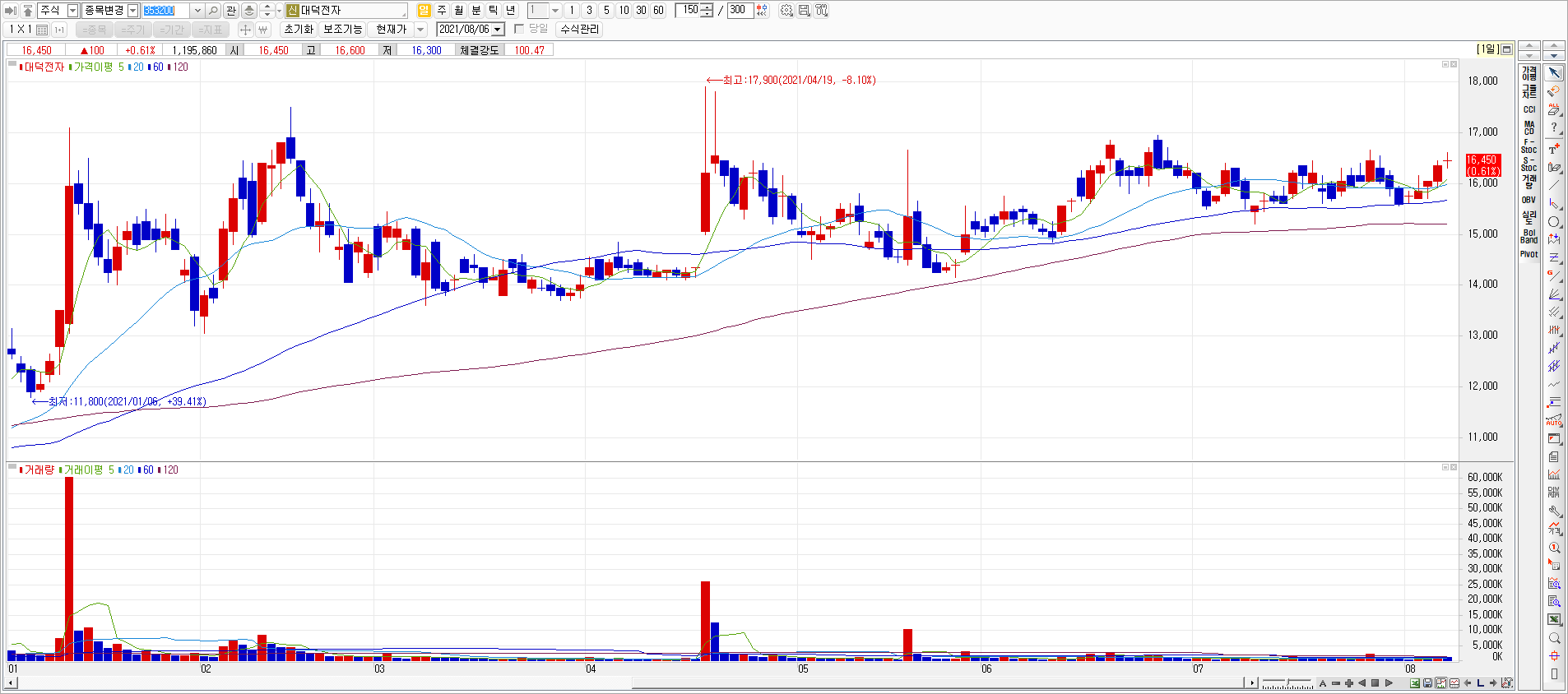Click the 초기화 reset button
Image resolution: width=1568 pixels, height=694 pixels.
point(299,29)
